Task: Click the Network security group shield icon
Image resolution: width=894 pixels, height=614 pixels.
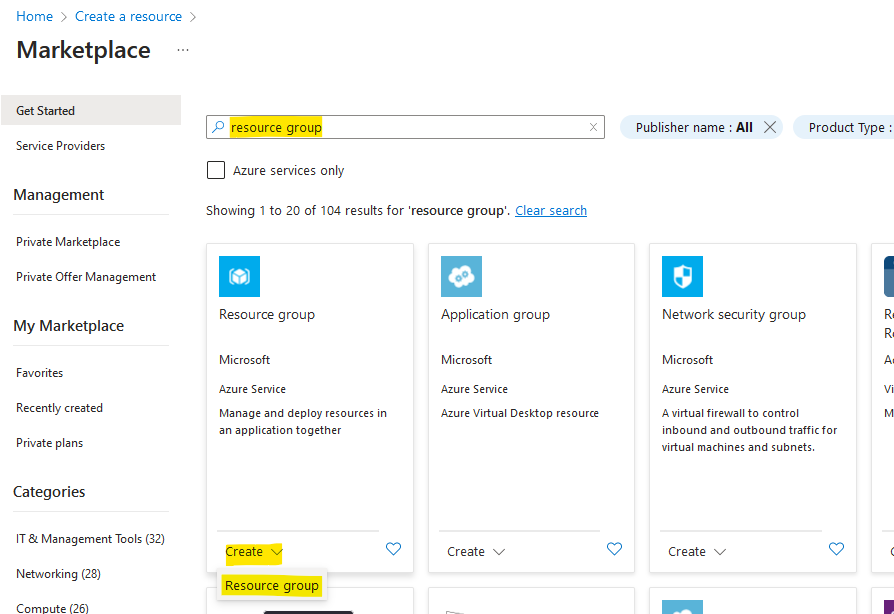Action: (x=682, y=276)
